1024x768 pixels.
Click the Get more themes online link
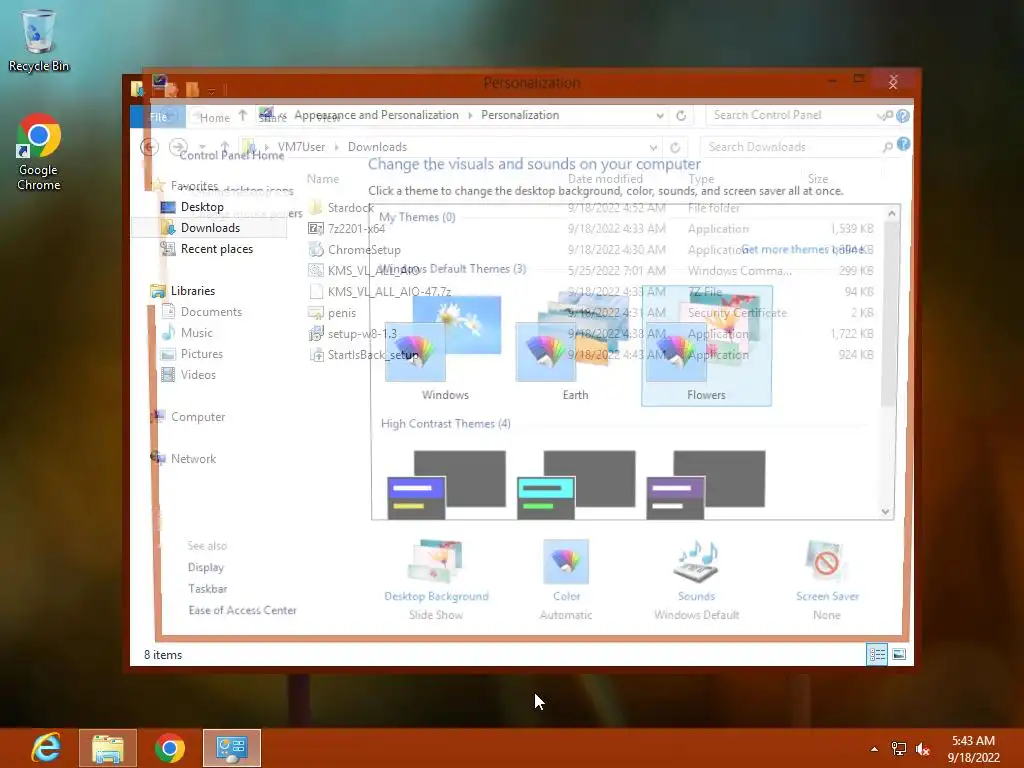[x=802, y=249]
